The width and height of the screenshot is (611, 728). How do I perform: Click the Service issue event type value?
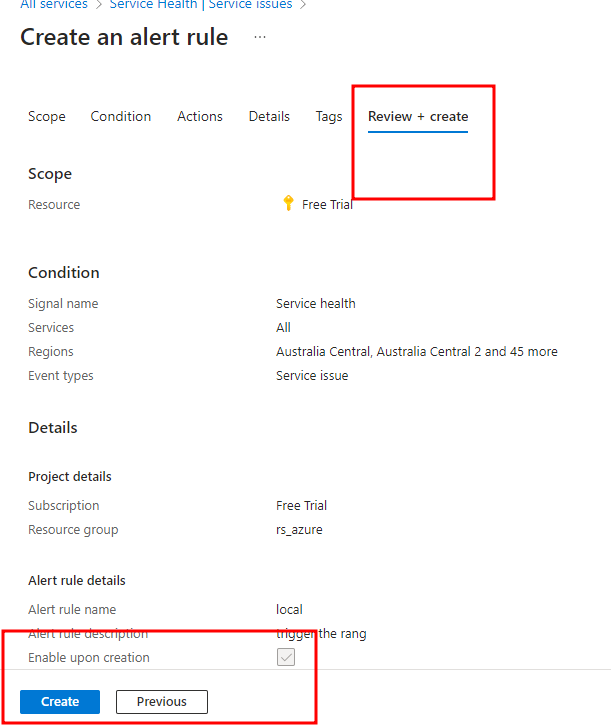coord(312,376)
